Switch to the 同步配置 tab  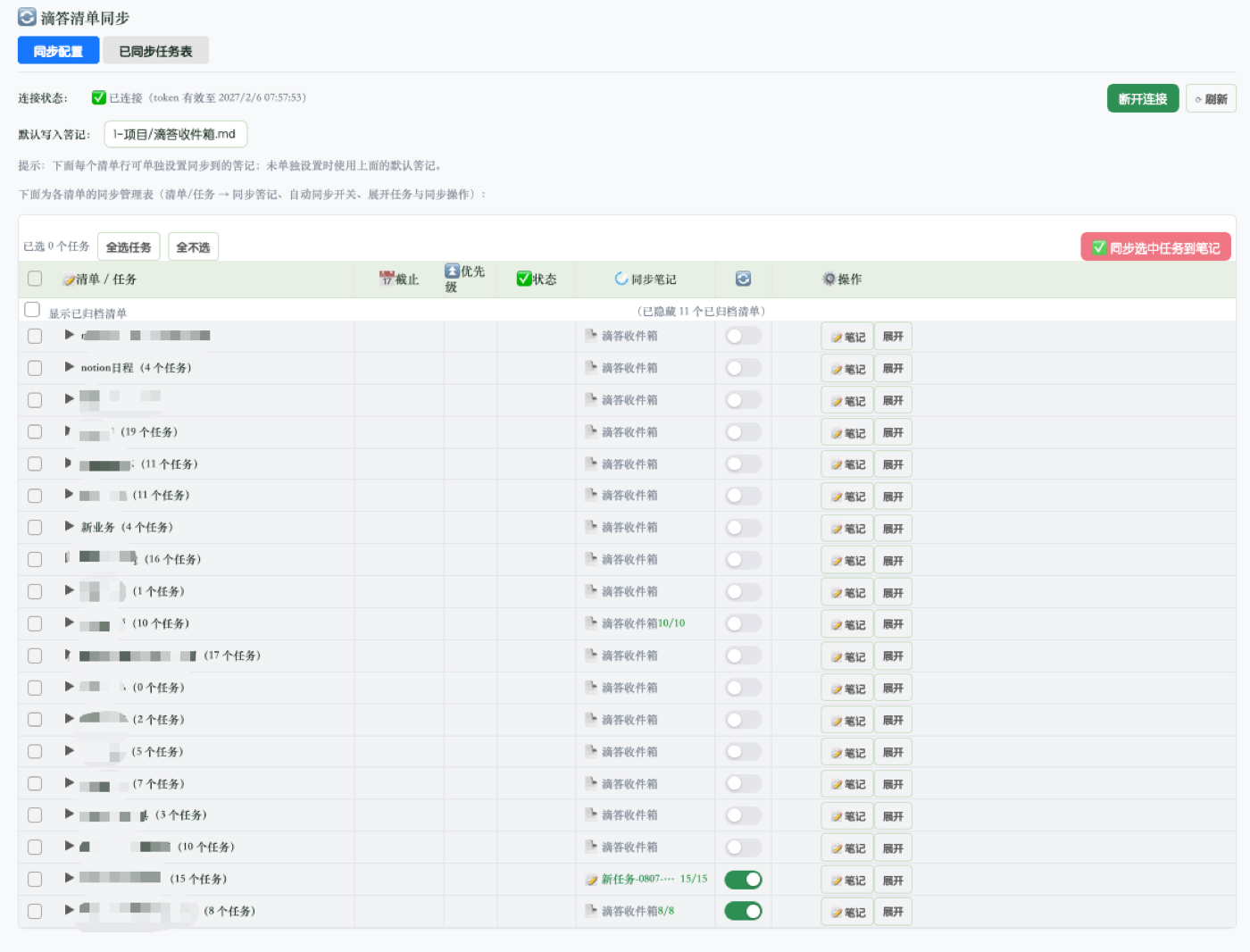point(58,51)
